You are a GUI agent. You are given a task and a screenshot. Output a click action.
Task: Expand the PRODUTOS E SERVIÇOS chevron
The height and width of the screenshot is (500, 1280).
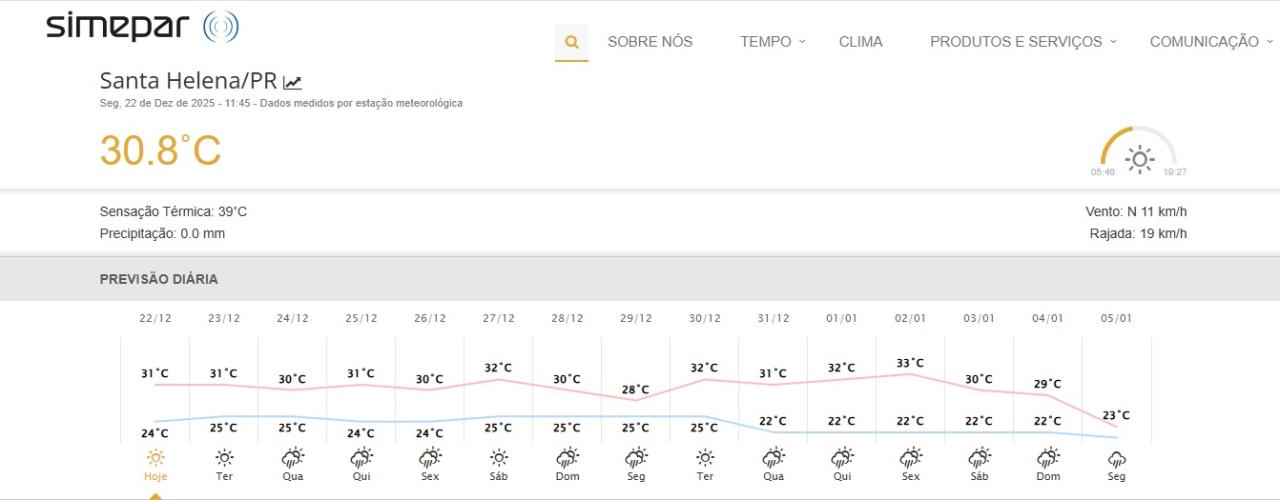pos(1112,41)
